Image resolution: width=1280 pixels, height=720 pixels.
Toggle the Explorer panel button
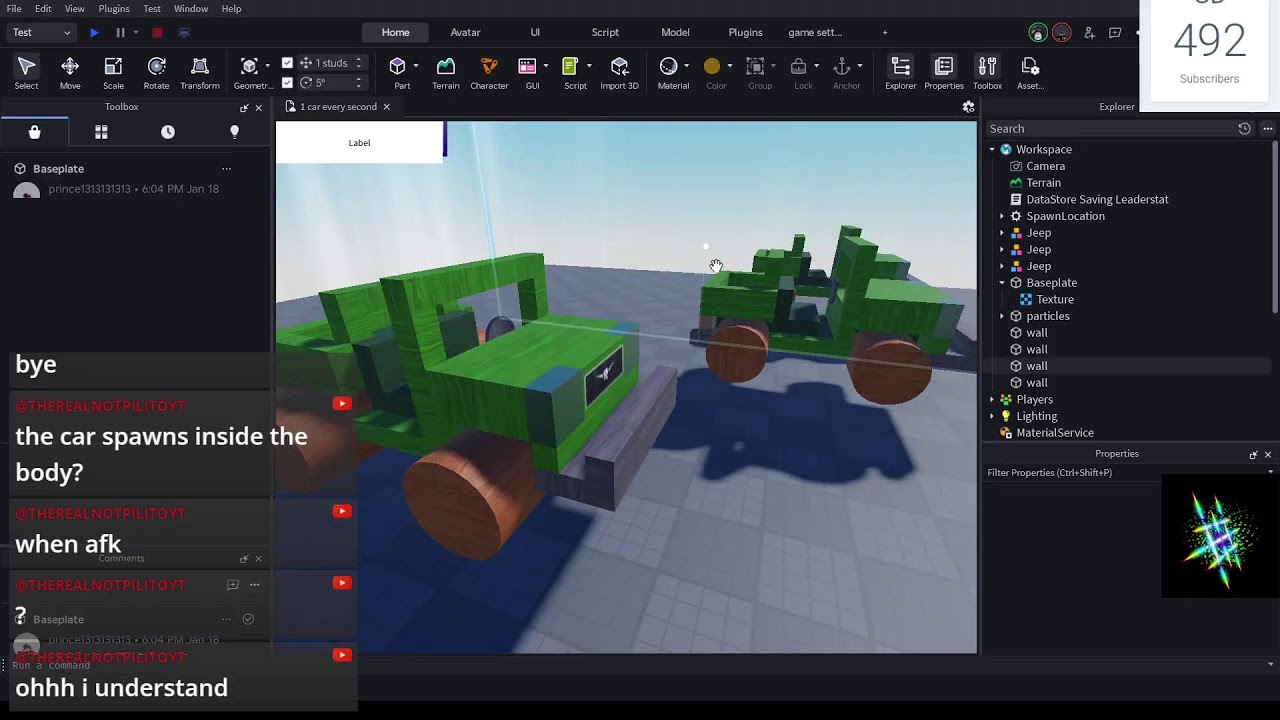click(900, 73)
